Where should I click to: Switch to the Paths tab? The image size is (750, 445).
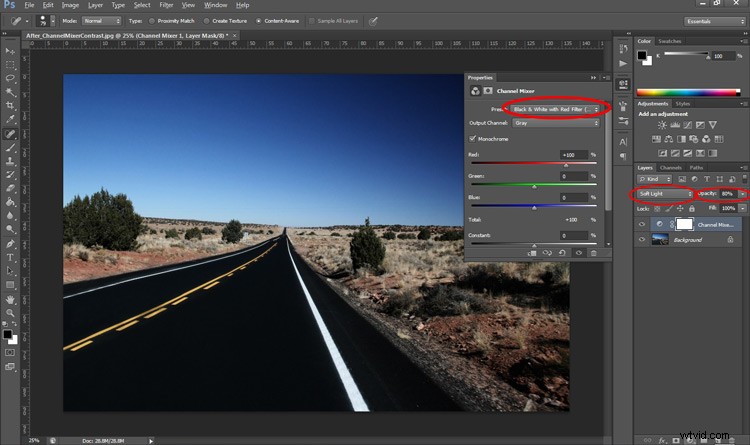[x=696, y=167]
